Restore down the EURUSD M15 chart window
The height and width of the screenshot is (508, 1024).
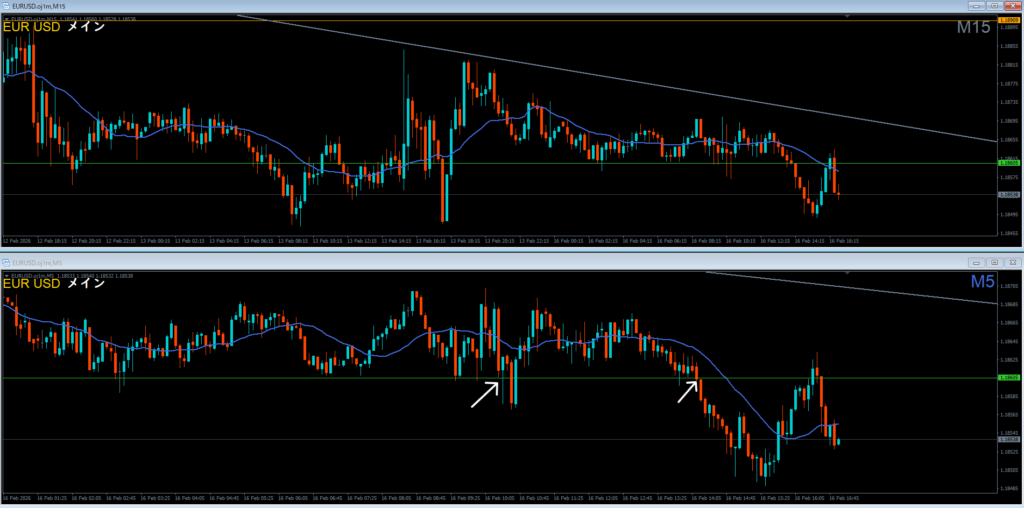tap(994, 6)
